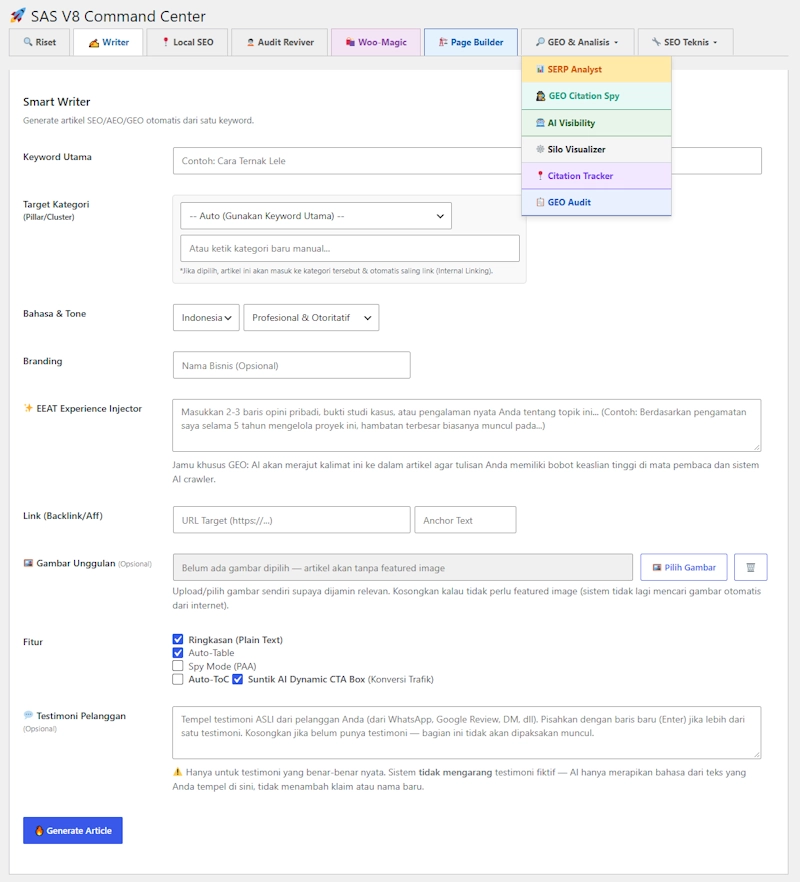Click the Smart Writer heading
The width and height of the screenshot is (800, 882).
pos(56,102)
